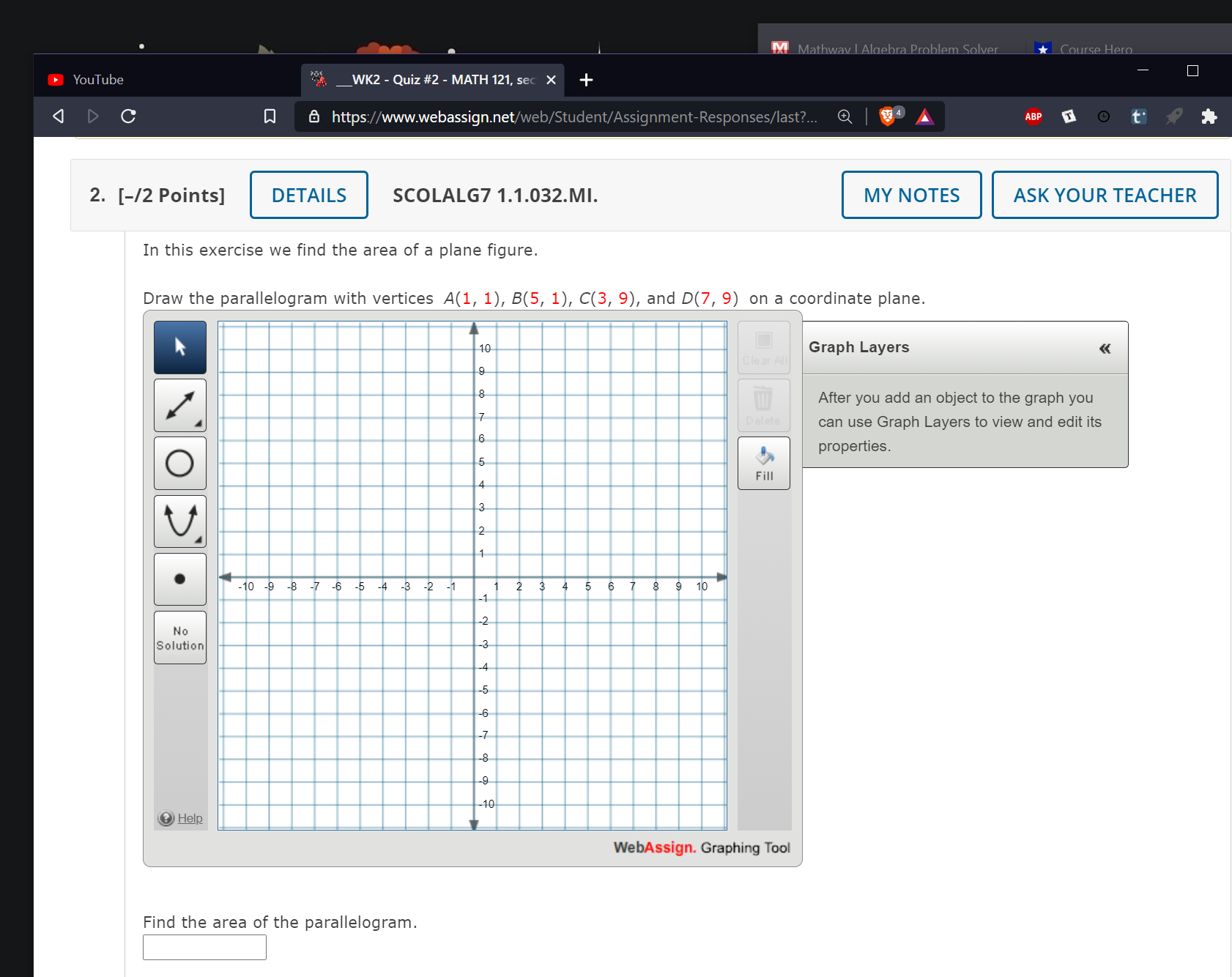Click the site lock security icon
The height and width of the screenshot is (977, 1232).
[x=314, y=116]
